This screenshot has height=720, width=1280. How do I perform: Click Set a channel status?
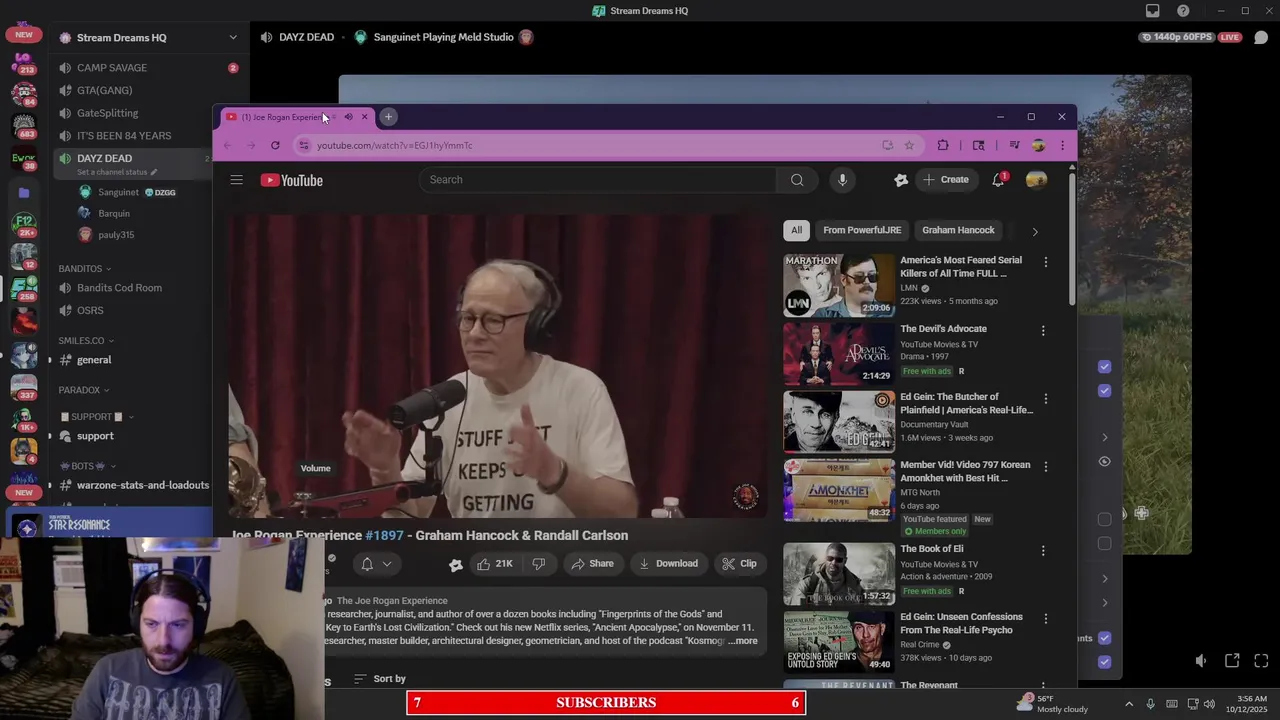pos(117,172)
